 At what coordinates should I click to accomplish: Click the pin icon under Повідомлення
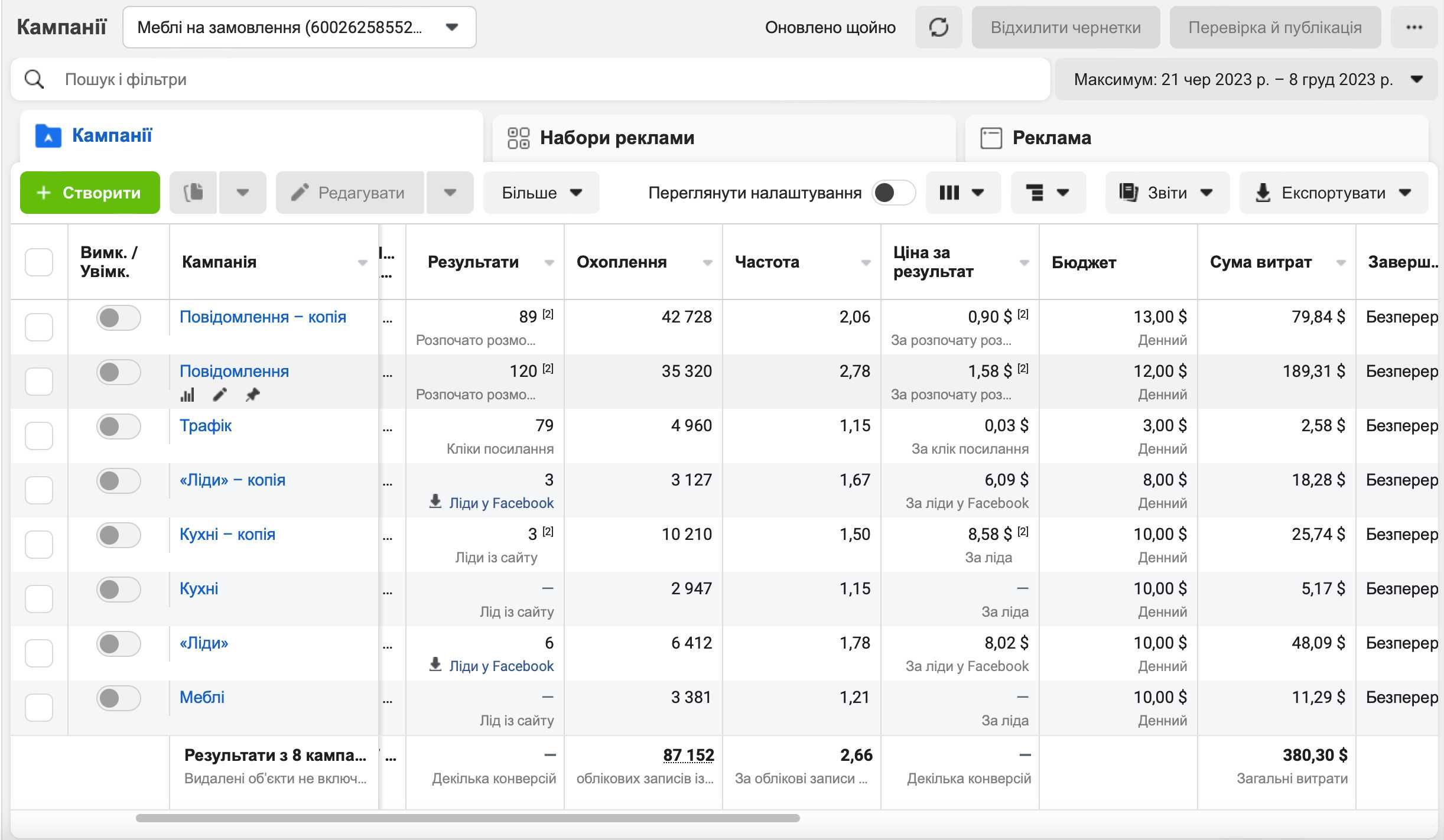point(252,395)
